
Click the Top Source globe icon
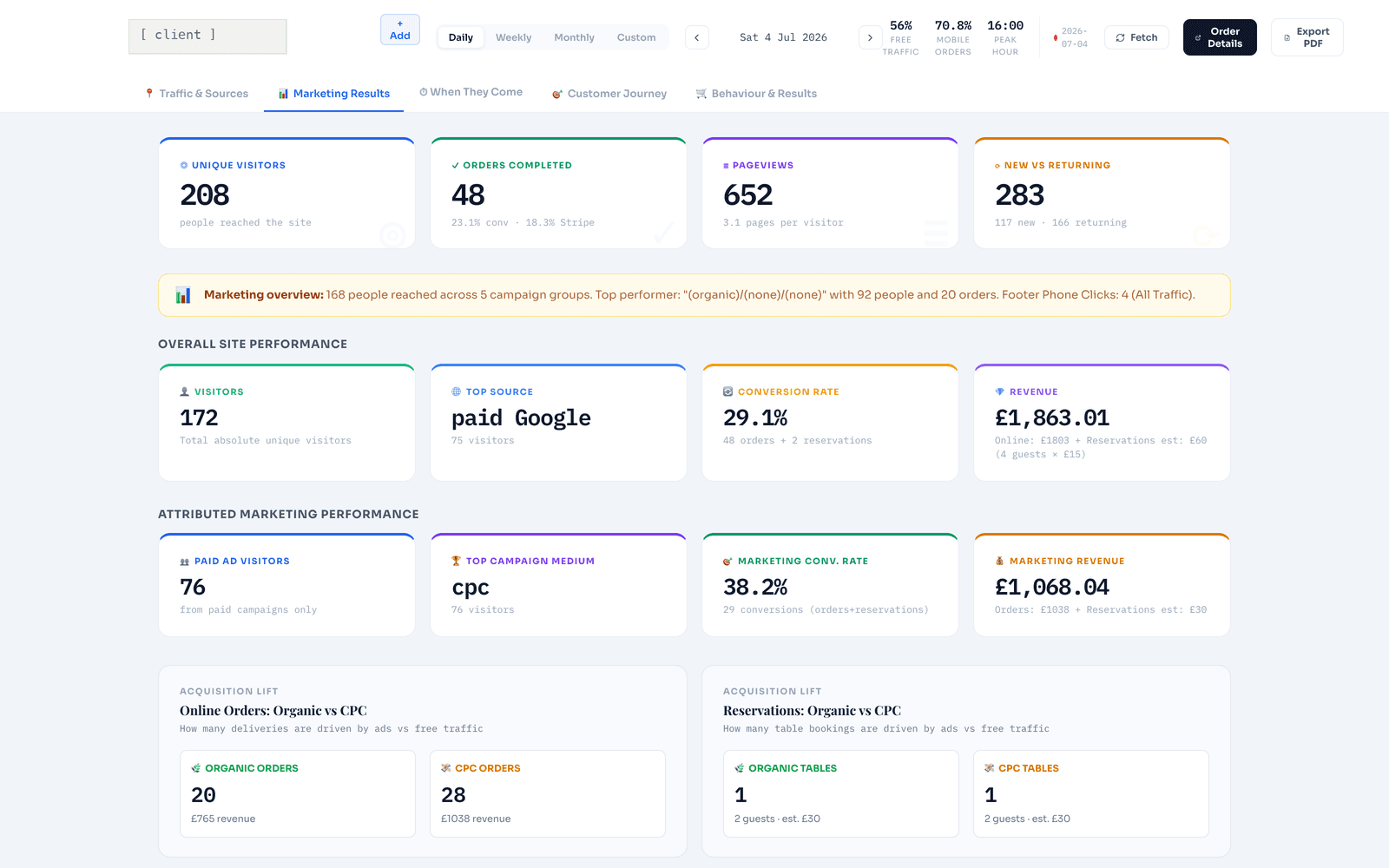tap(456, 391)
